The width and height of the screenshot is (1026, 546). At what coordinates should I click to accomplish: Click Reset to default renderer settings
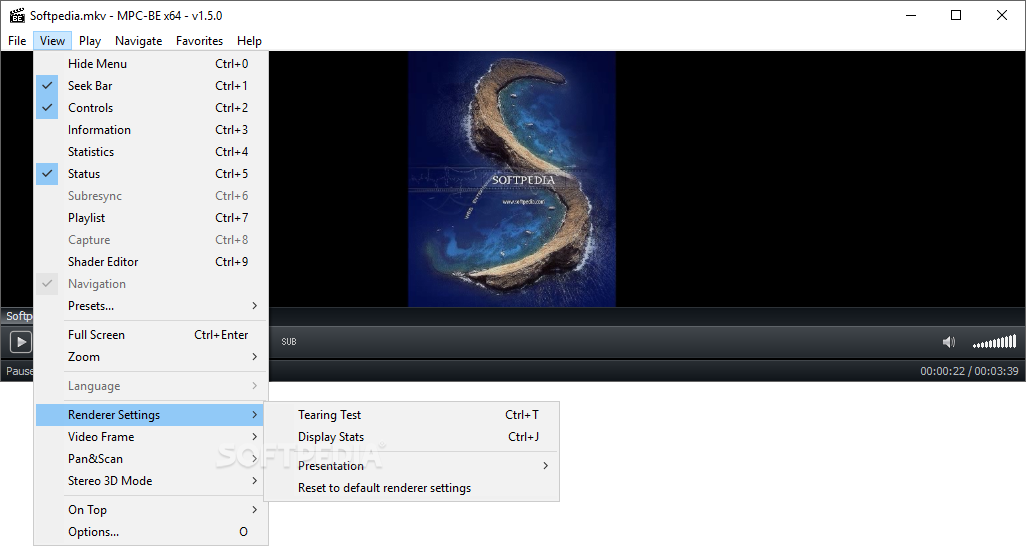click(x=412, y=488)
